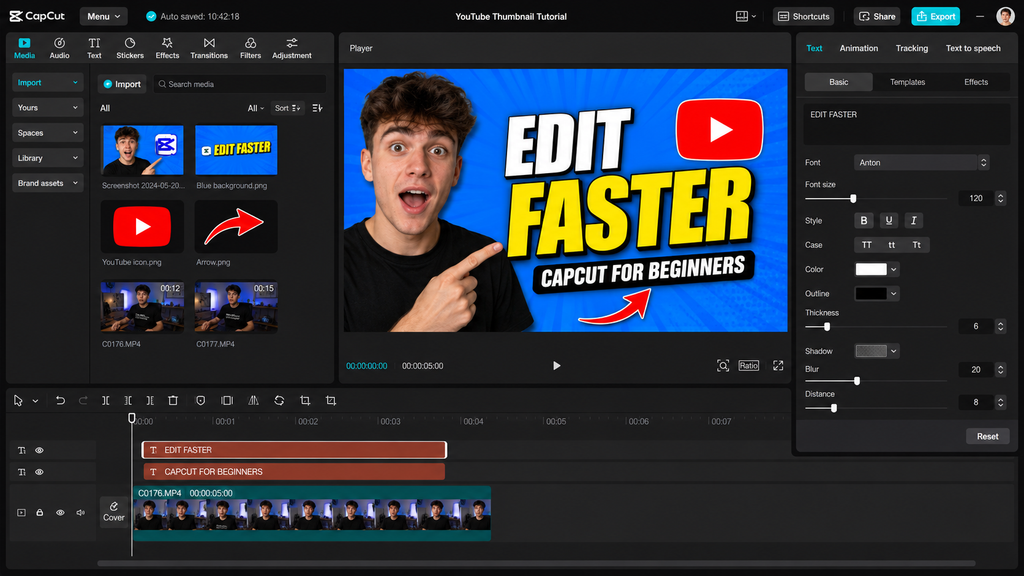Select the Effects sub-tab in text panel
1024x576 pixels.
976,82
